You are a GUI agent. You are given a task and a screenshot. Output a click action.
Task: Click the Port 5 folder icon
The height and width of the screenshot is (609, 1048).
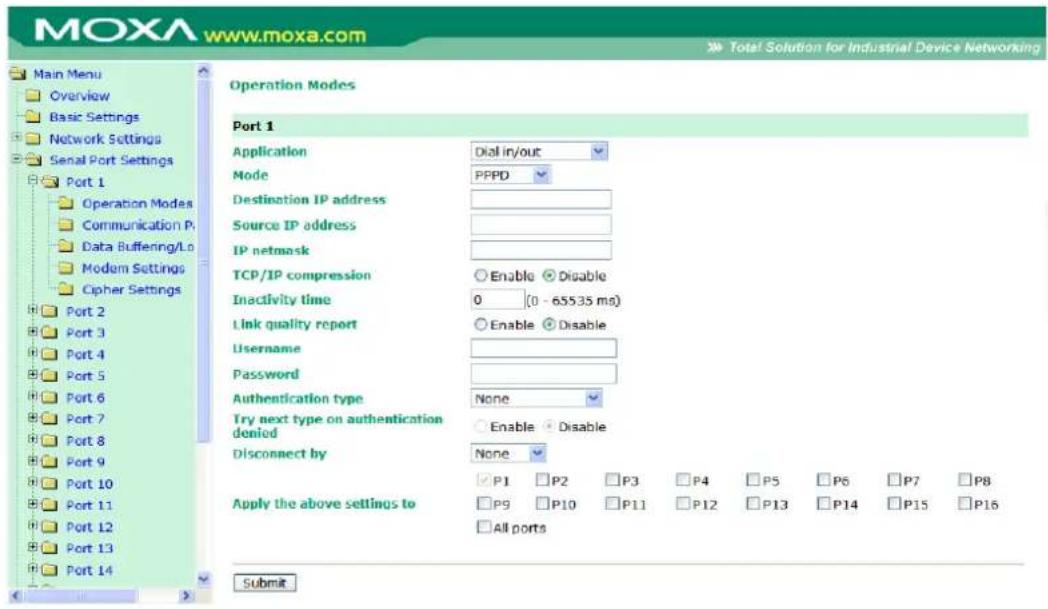(x=50, y=376)
